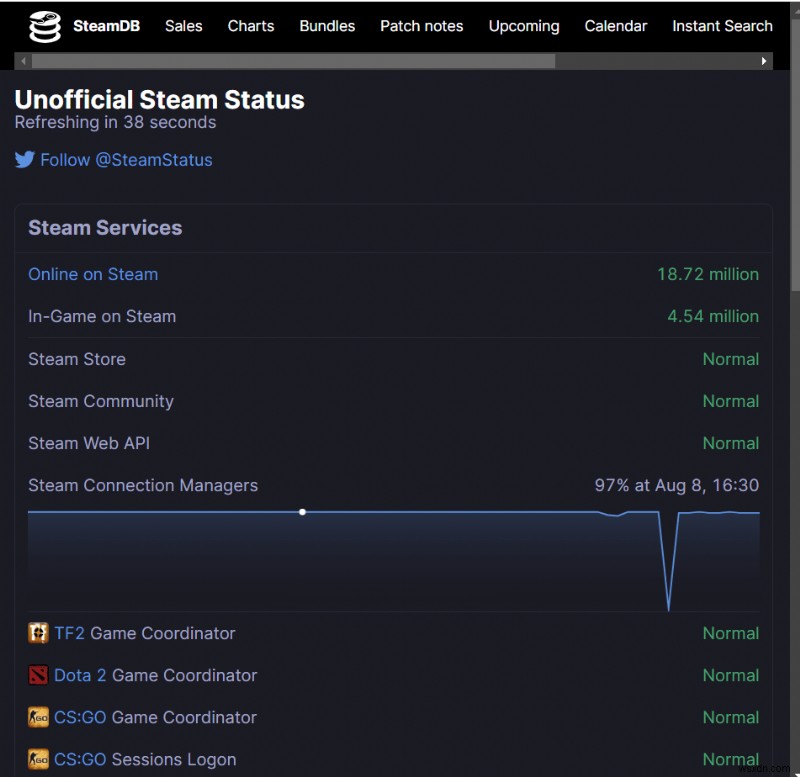Open Patch notes in navigation bar

[421, 26]
